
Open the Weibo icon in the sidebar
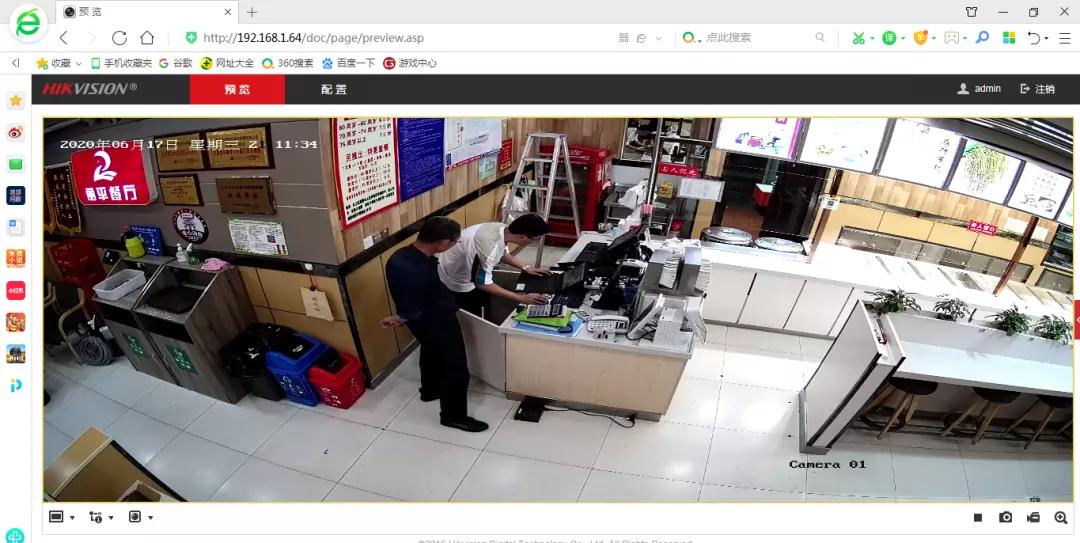[16, 133]
